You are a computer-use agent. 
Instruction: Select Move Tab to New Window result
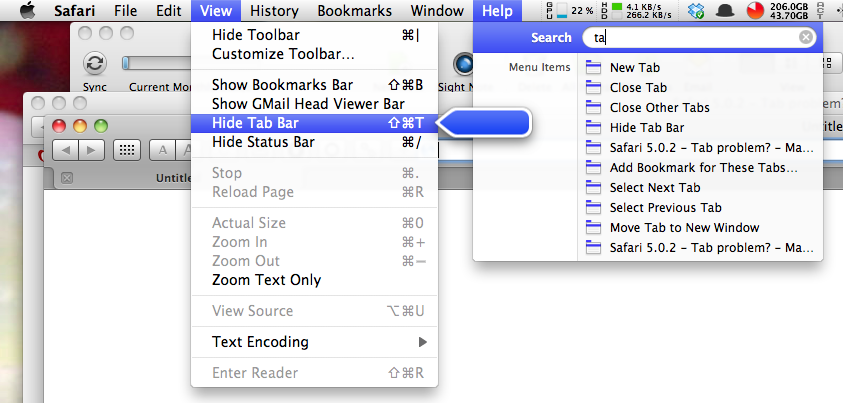(x=700, y=228)
